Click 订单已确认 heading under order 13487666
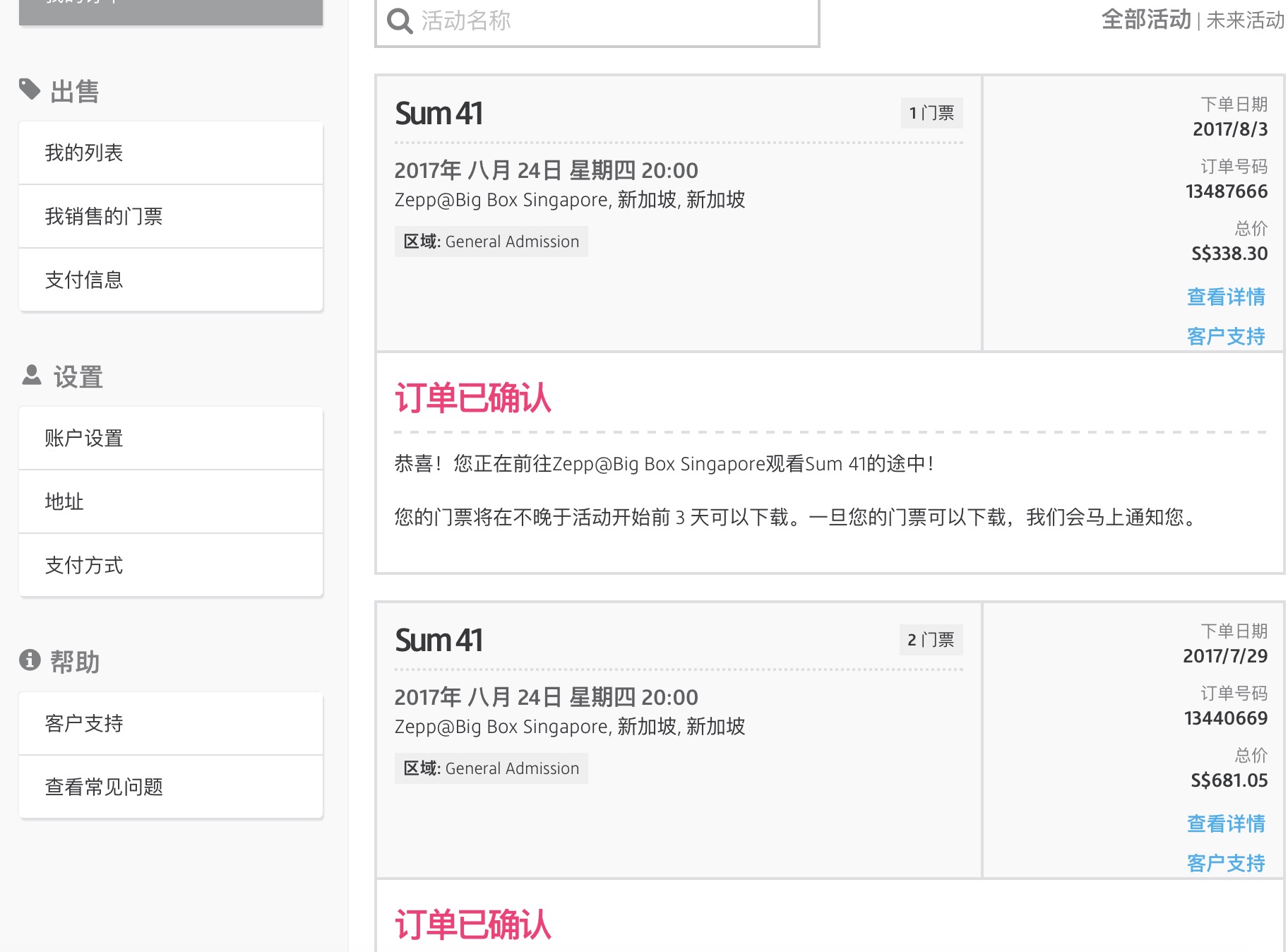 click(x=473, y=398)
